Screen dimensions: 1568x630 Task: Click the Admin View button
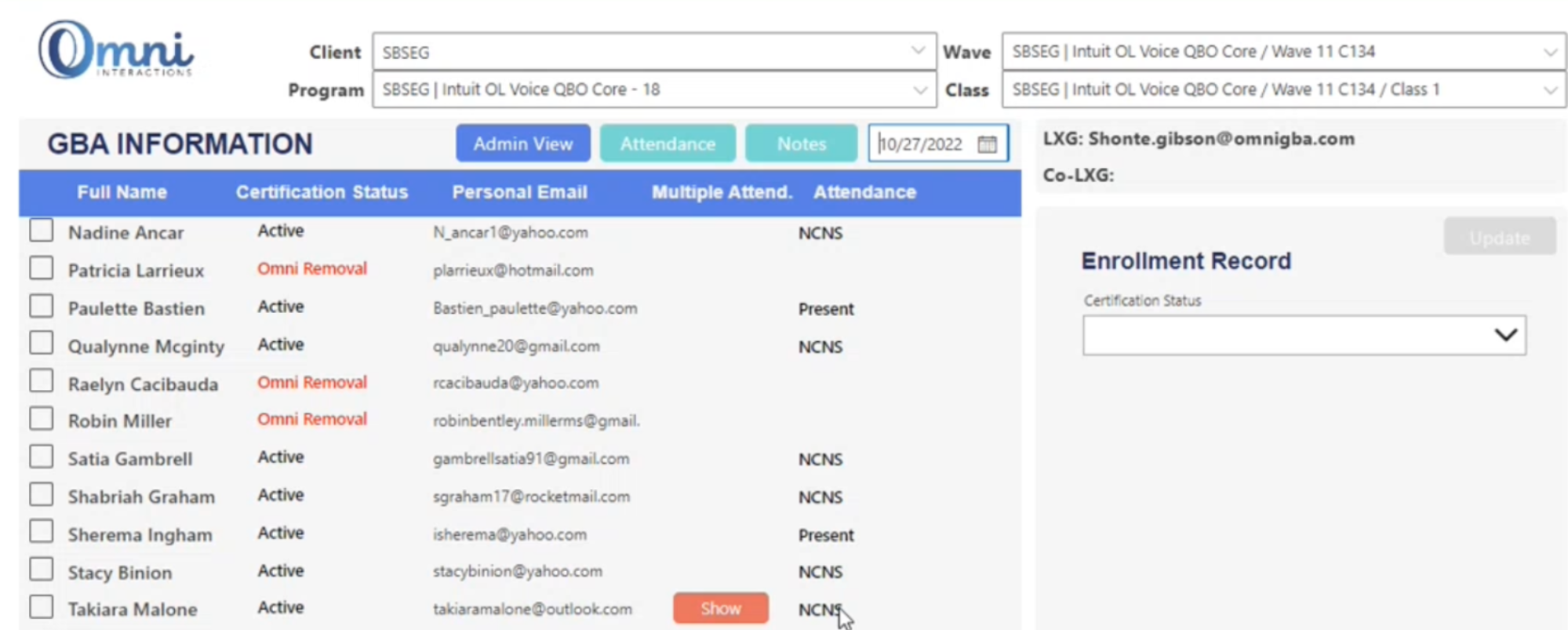[523, 144]
